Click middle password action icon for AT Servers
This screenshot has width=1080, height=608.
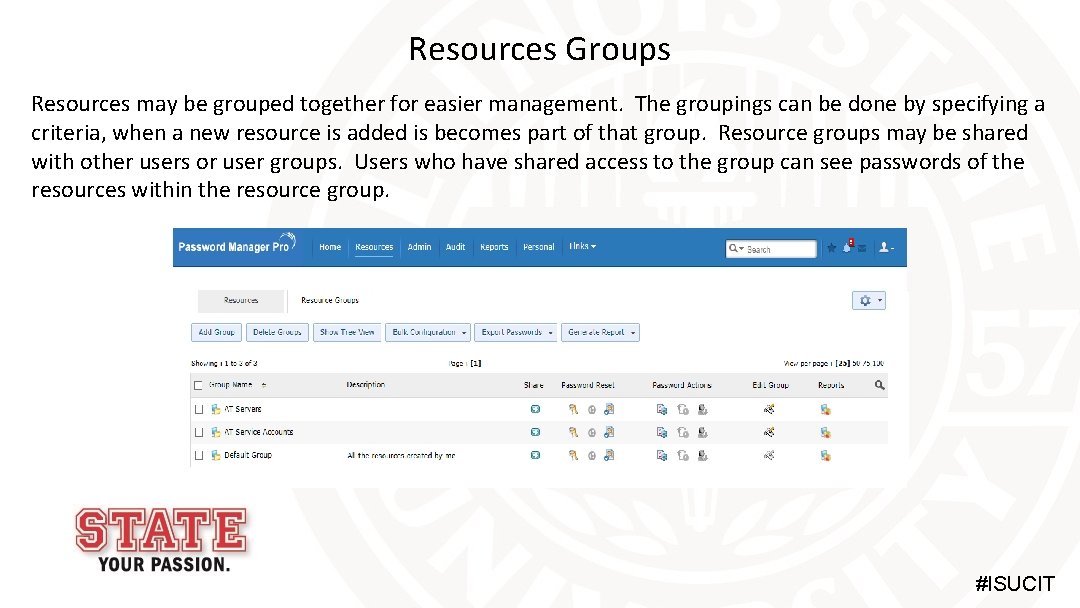coord(683,410)
